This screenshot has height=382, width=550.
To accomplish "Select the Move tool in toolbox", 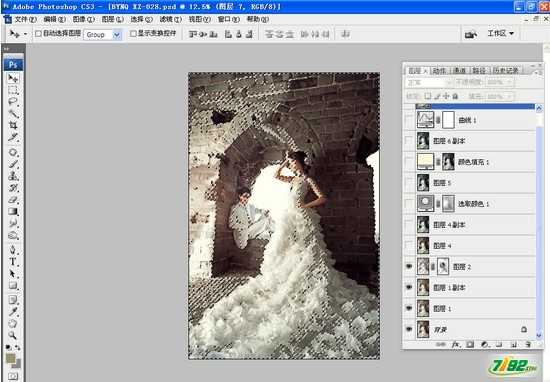I will point(13,78).
